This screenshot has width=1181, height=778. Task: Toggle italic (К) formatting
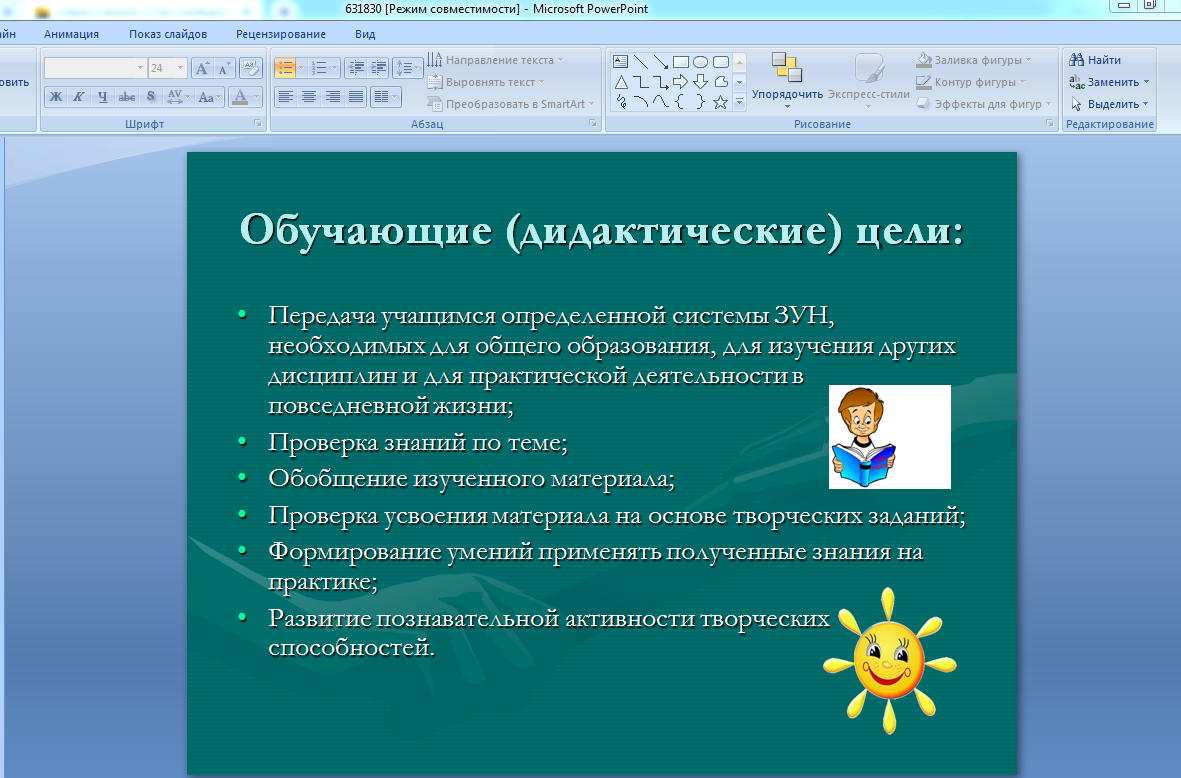pyautogui.click(x=78, y=96)
